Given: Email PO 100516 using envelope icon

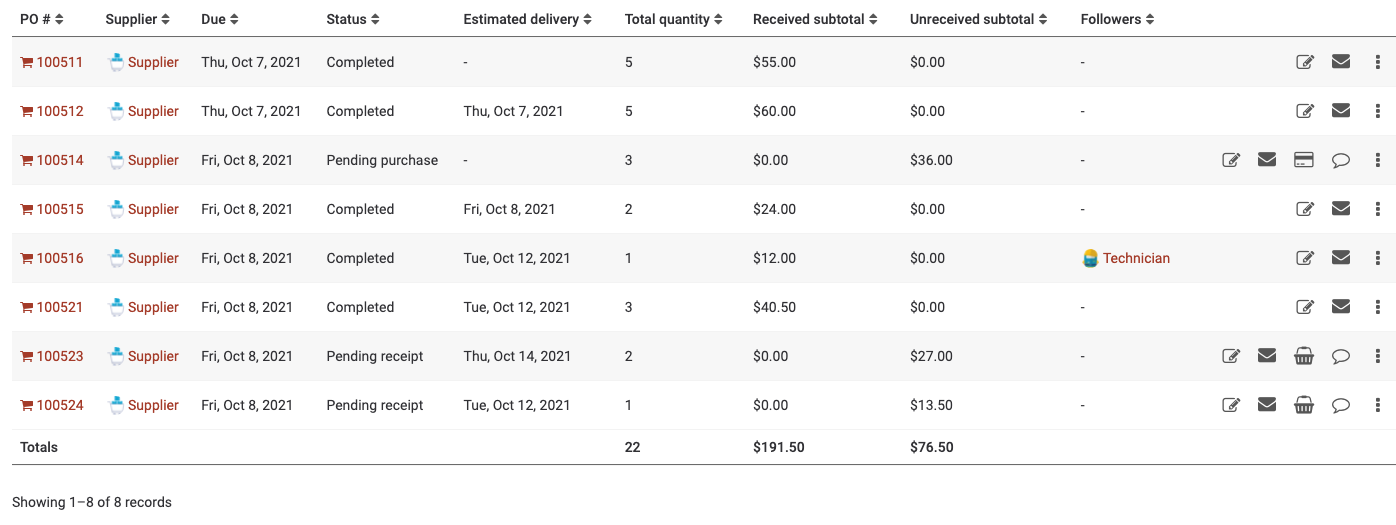Looking at the screenshot, I should click(x=1341, y=258).
